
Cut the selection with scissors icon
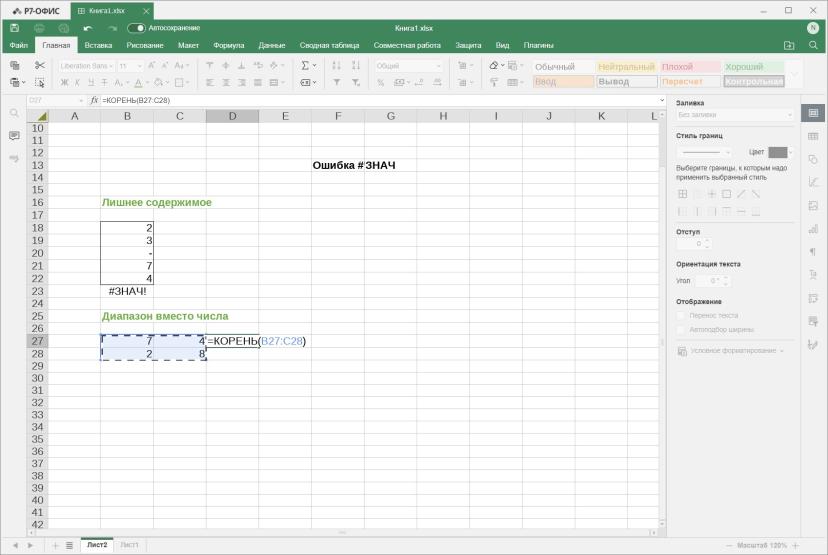pyautogui.click(x=40, y=65)
